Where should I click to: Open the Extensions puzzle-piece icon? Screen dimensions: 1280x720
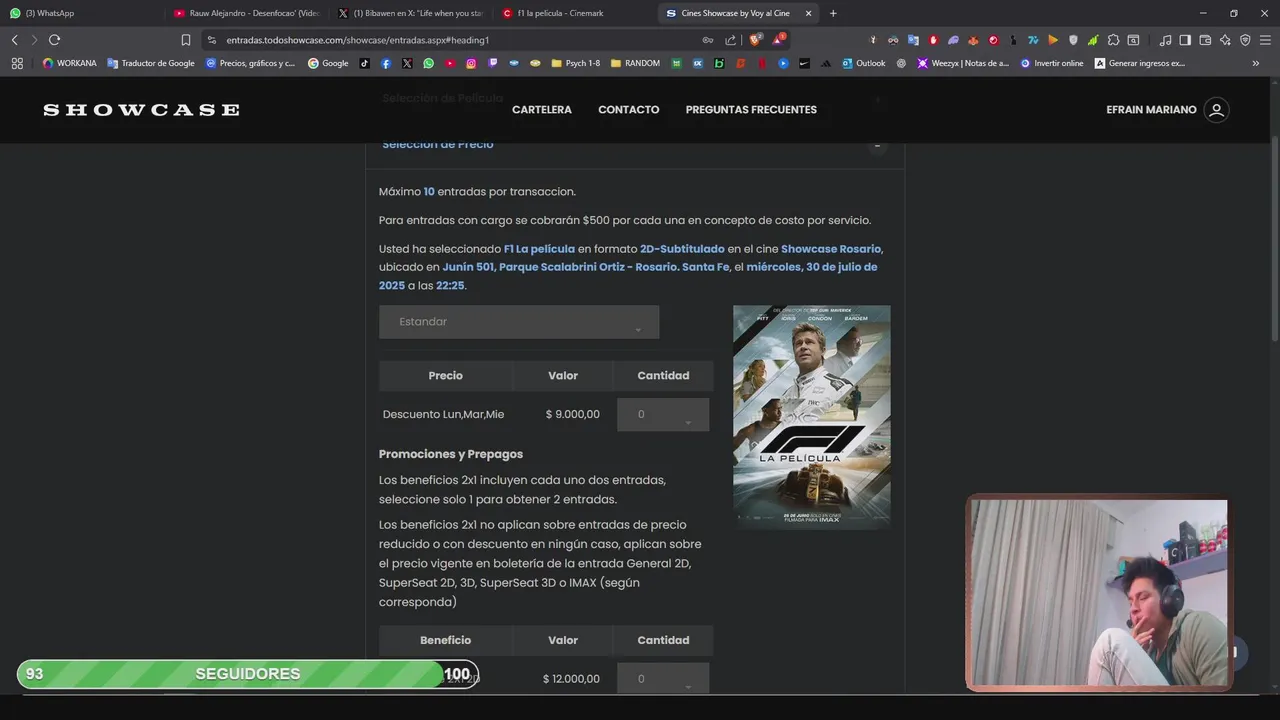pyautogui.click(x=1113, y=40)
